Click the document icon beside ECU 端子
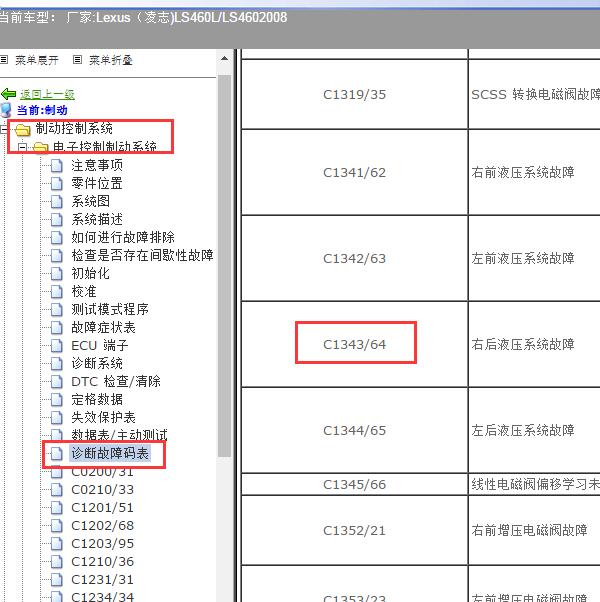This screenshot has height=602, width=600. pyautogui.click(x=57, y=346)
